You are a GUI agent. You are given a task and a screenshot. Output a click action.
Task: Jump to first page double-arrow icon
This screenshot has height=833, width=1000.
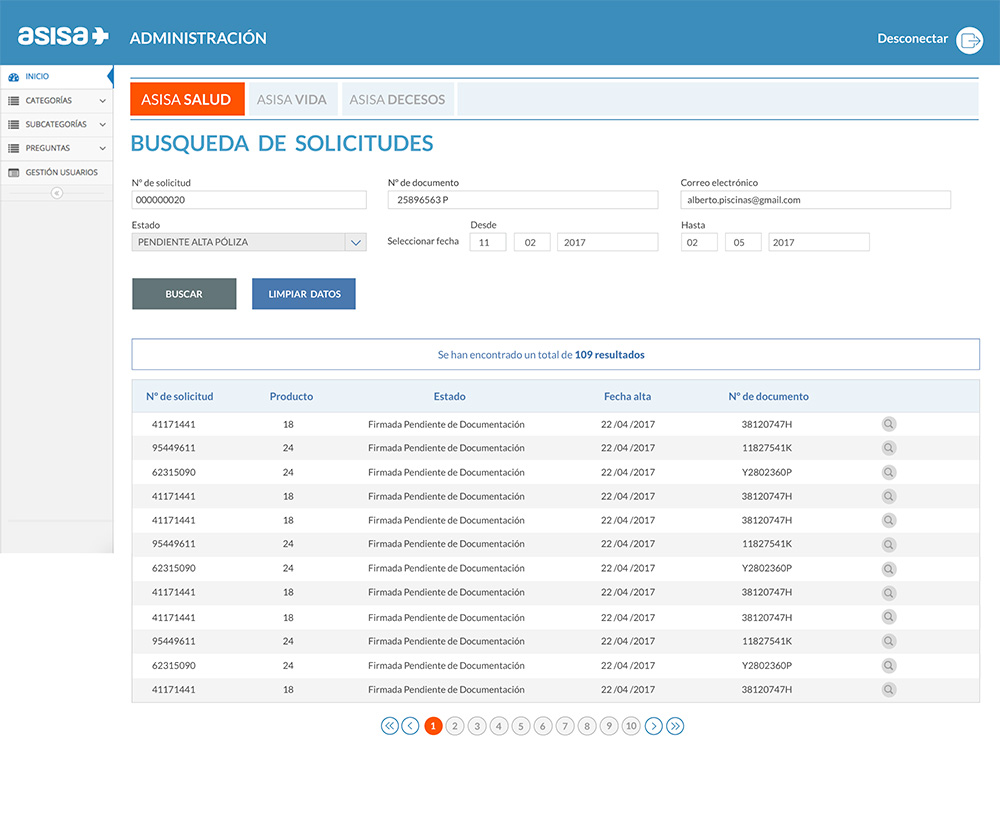click(x=389, y=726)
